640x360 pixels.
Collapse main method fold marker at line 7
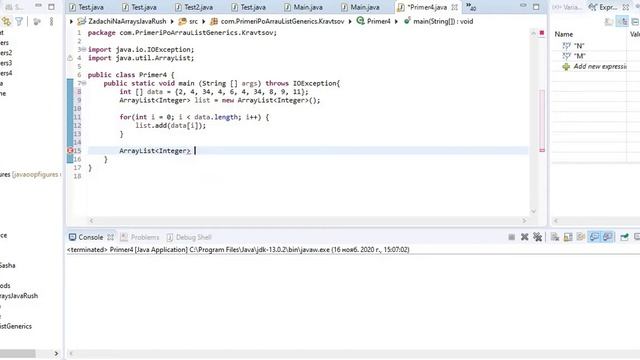[x=84, y=83]
